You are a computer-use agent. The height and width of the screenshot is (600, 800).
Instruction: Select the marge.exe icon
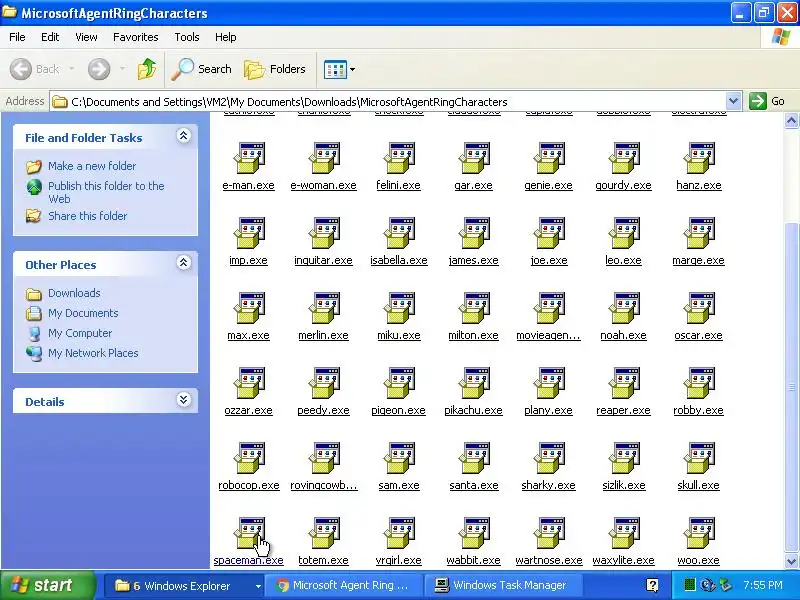point(699,233)
